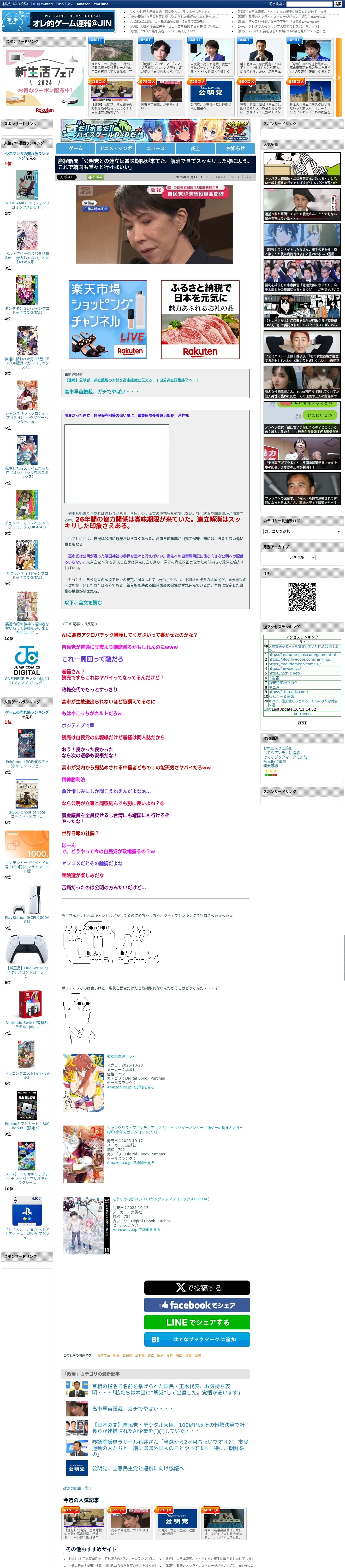345x1568 pixels.
Task: Click the striped-shirt manga thumbnail in 人気記事
Action: click(x=302, y=168)
